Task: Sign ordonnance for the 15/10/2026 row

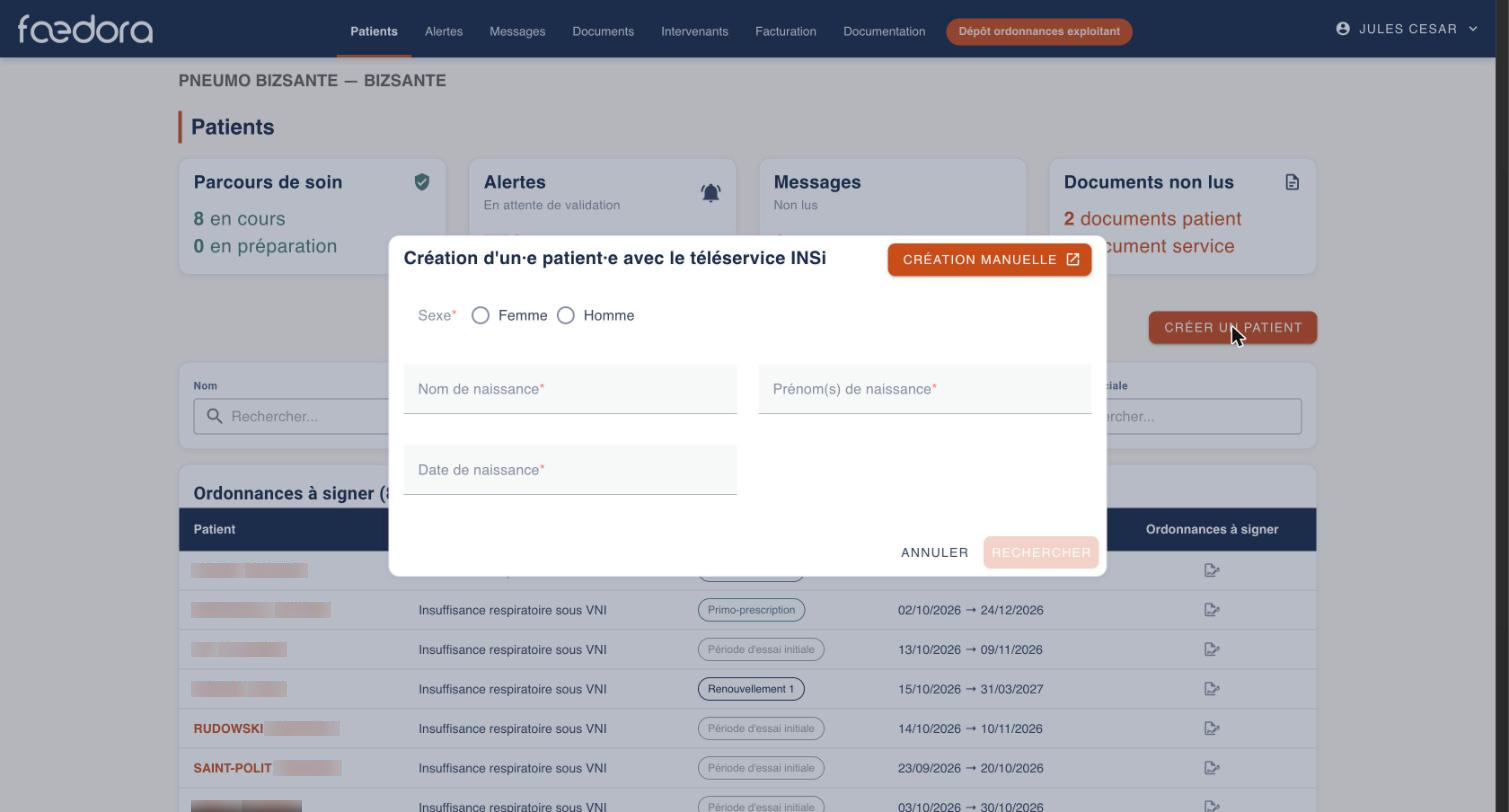Action: (1212, 689)
